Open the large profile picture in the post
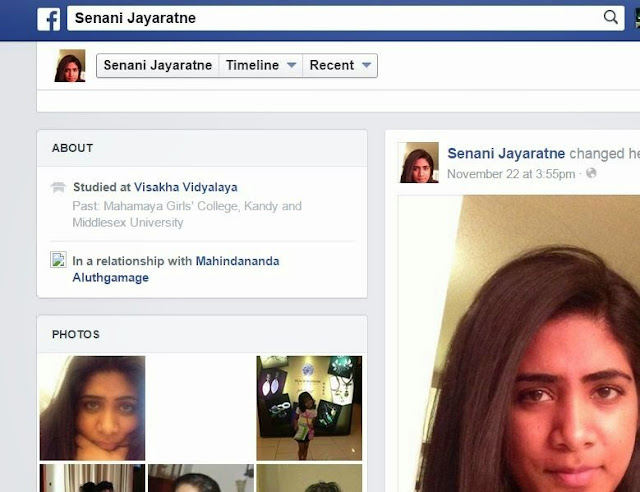This screenshot has height=492, width=640. pos(519,343)
